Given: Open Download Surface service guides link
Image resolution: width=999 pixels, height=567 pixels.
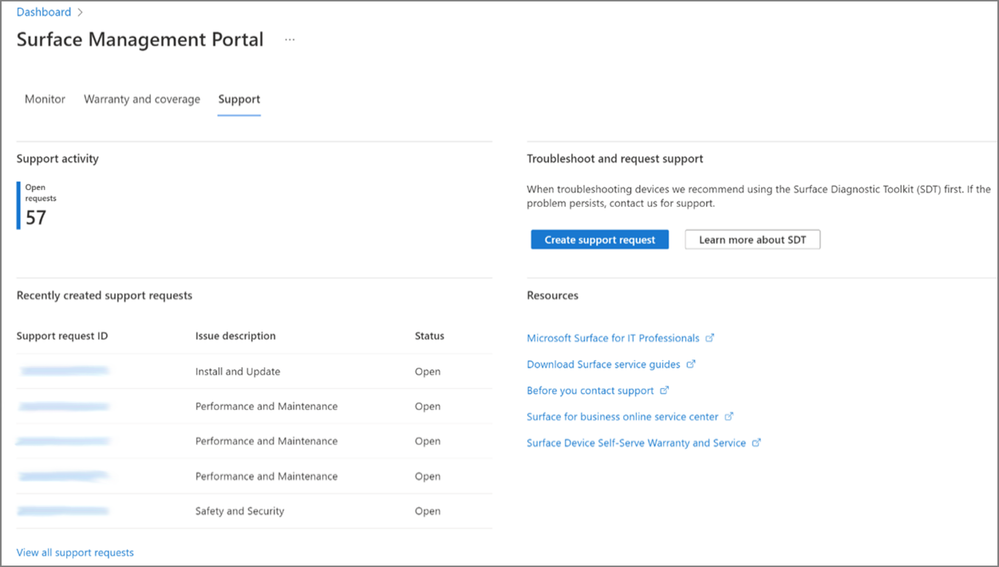Looking at the screenshot, I should [603, 364].
